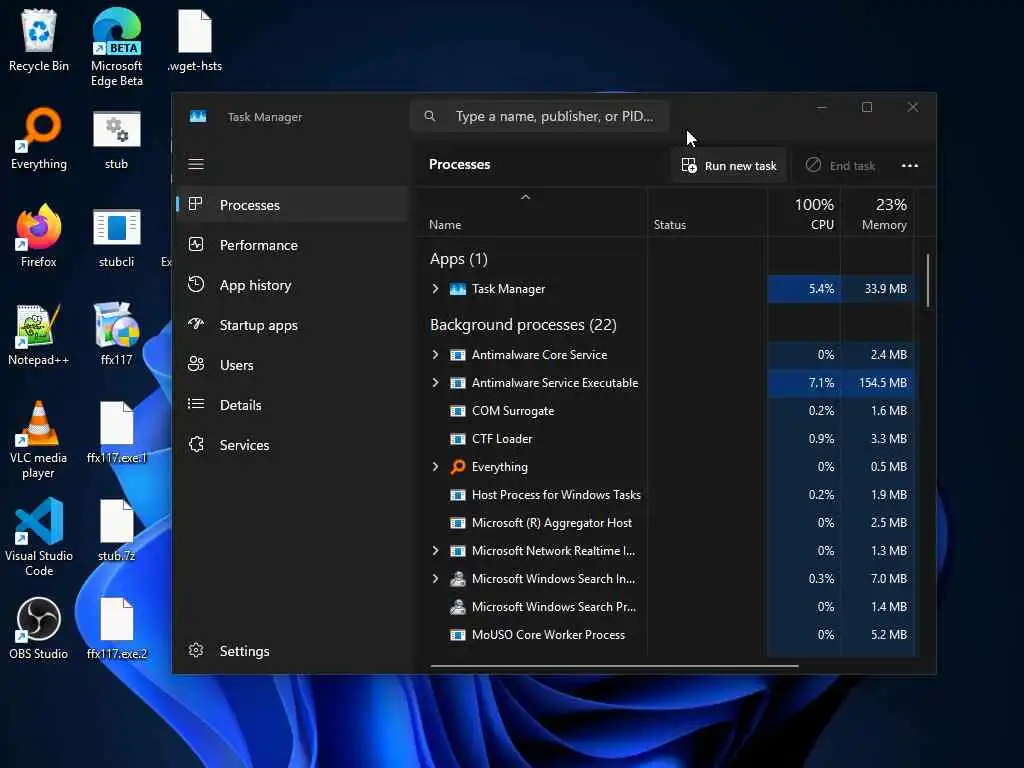The height and width of the screenshot is (768, 1024).
Task: Expand Antimalware Core Service row
Action: 436,355
